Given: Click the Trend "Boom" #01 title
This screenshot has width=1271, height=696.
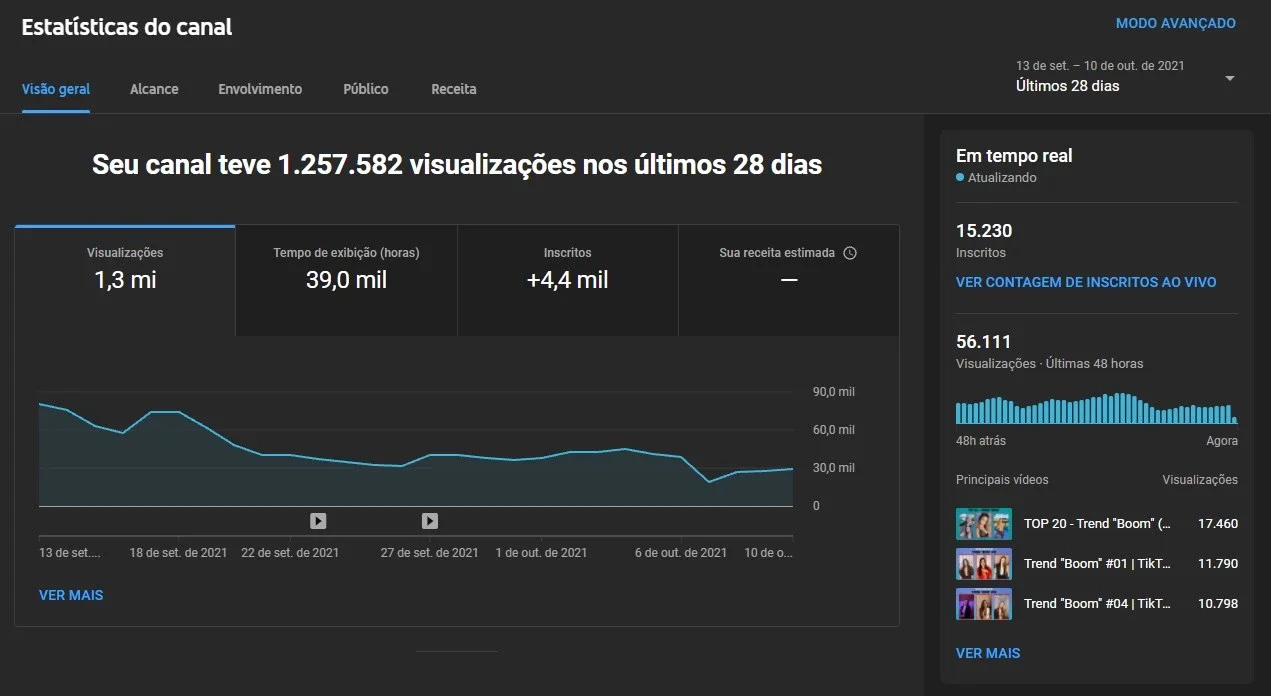Looking at the screenshot, I should [x=1097, y=563].
